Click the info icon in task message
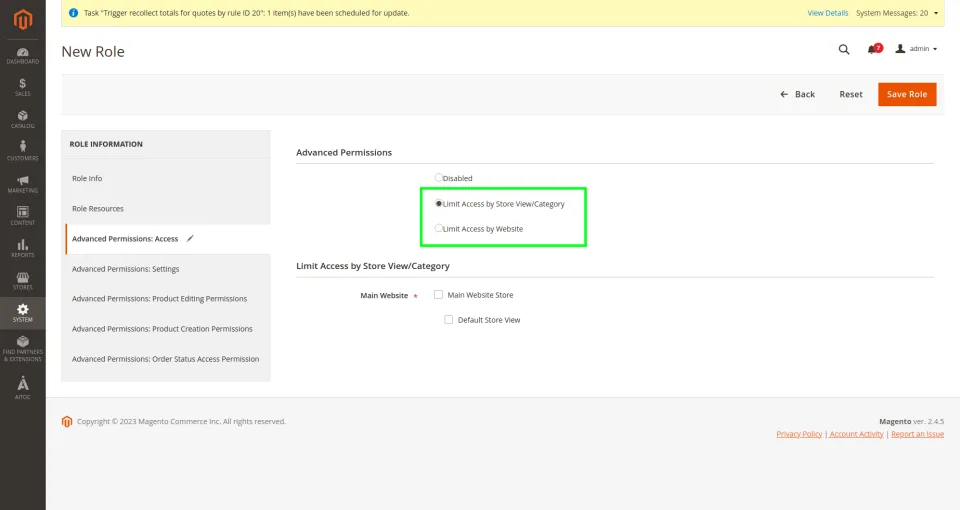The width and height of the screenshot is (960, 510). pyautogui.click(x=73, y=13)
